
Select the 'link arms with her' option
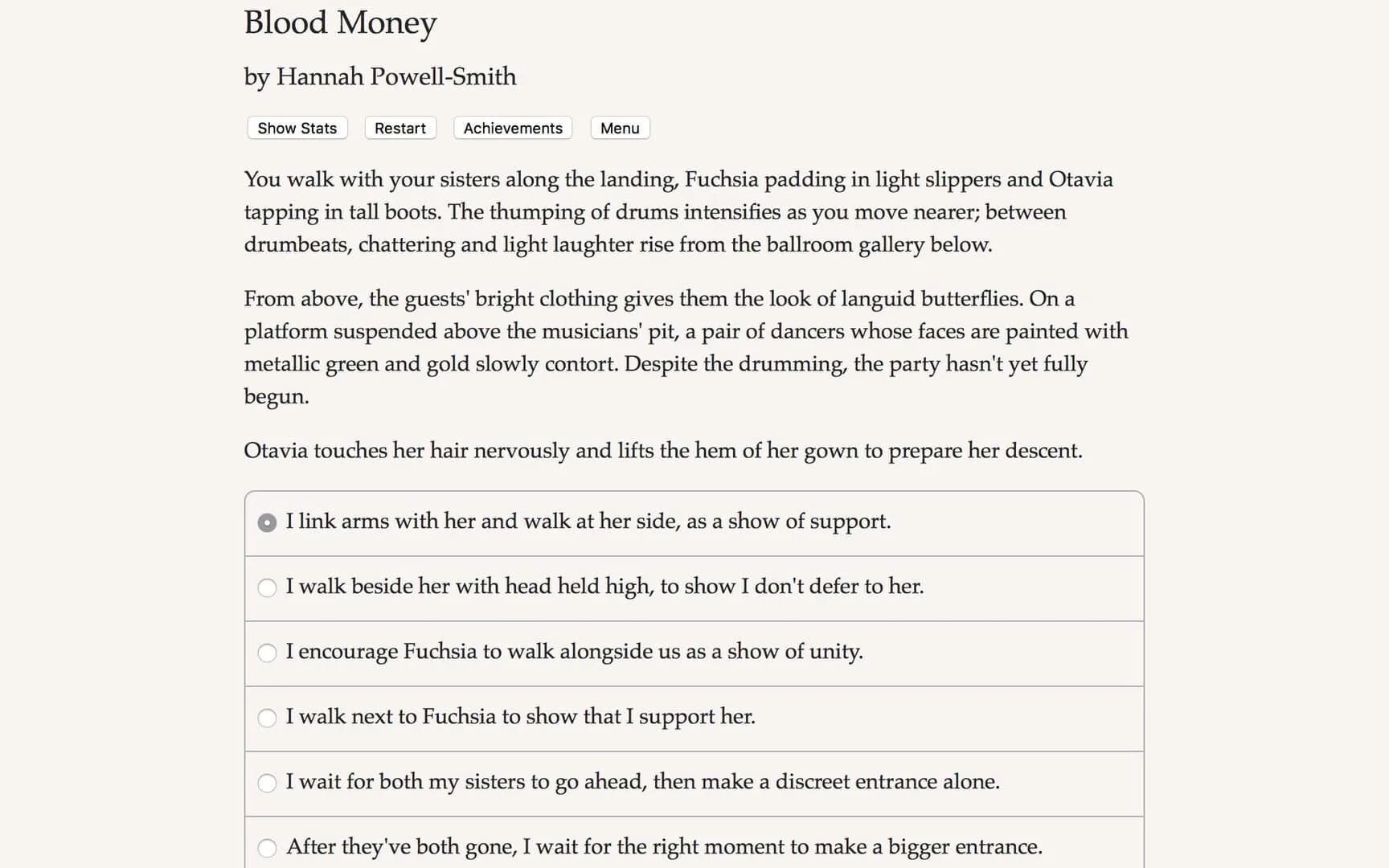[588, 522]
